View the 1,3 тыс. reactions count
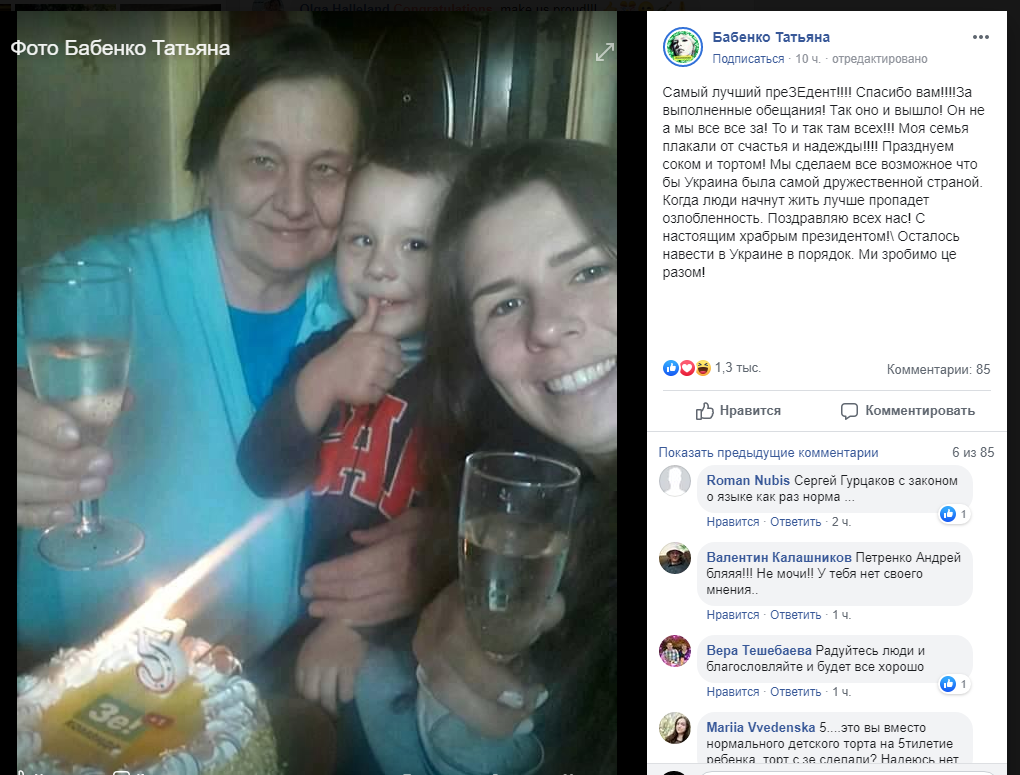Viewport: 1020px width, 775px height. [738, 368]
